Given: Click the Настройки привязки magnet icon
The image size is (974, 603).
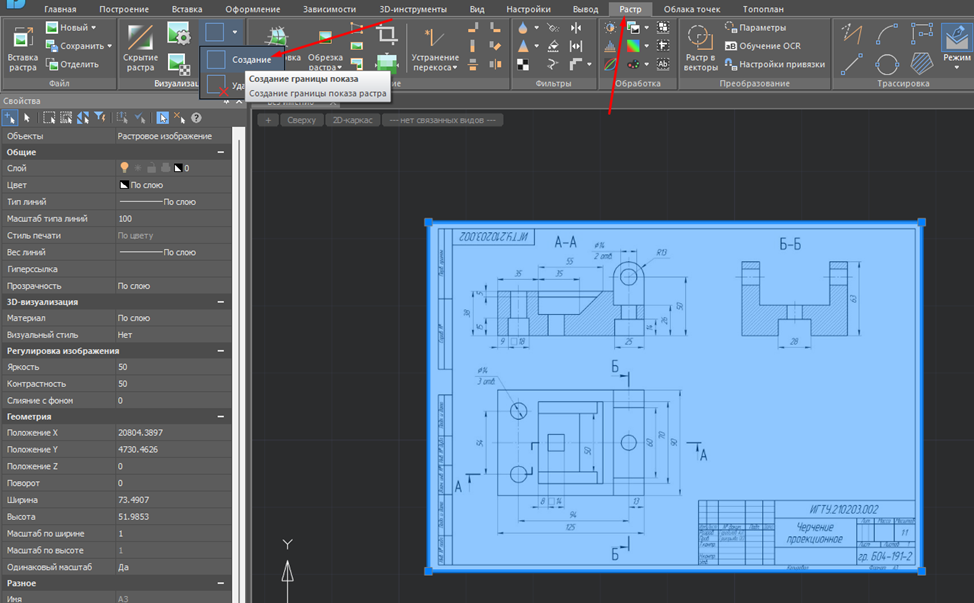Looking at the screenshot, I should (x=731, y=64).
